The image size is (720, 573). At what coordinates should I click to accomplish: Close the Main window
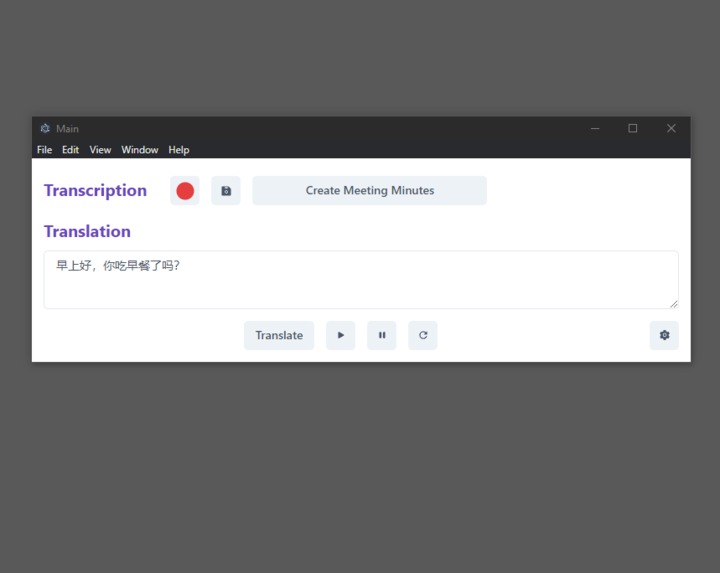click(671, 129)
